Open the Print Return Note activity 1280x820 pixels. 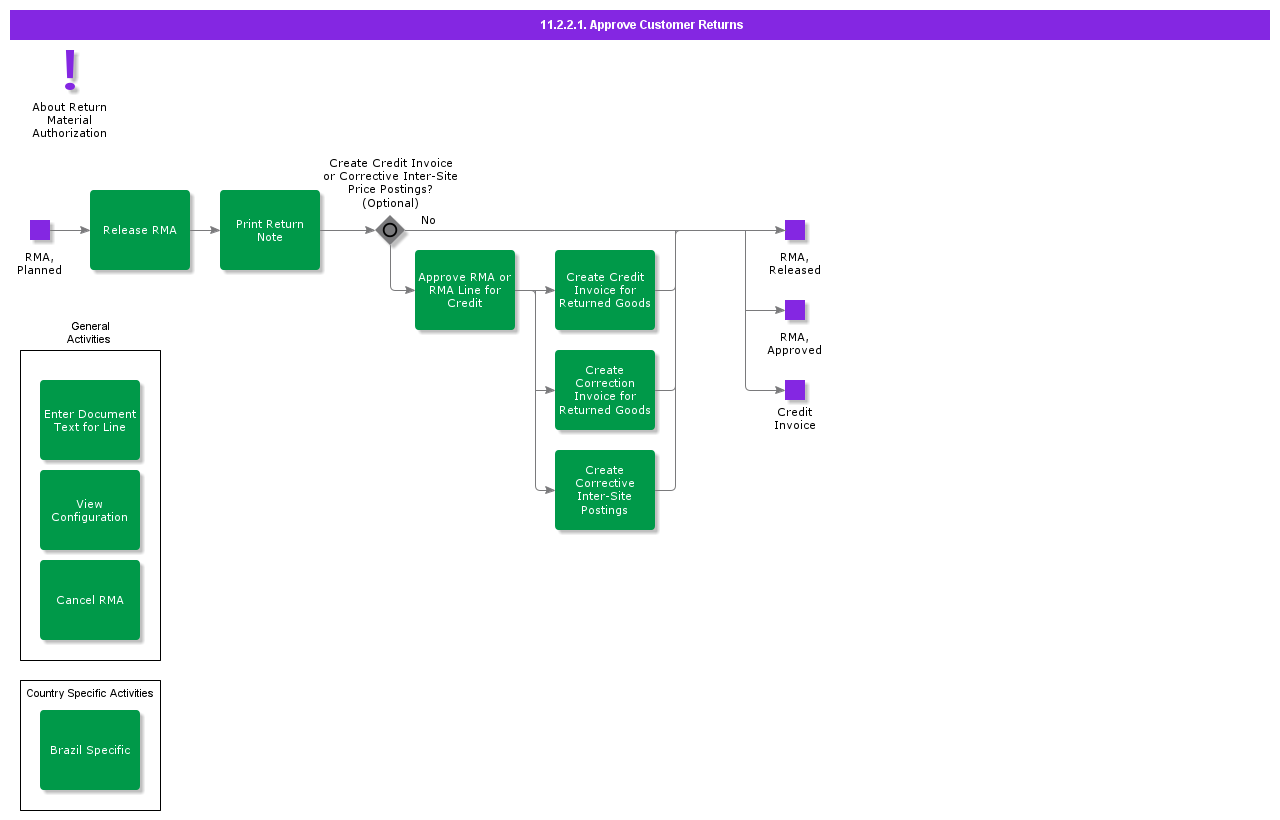pyautogui.click(x=270, y=230)
